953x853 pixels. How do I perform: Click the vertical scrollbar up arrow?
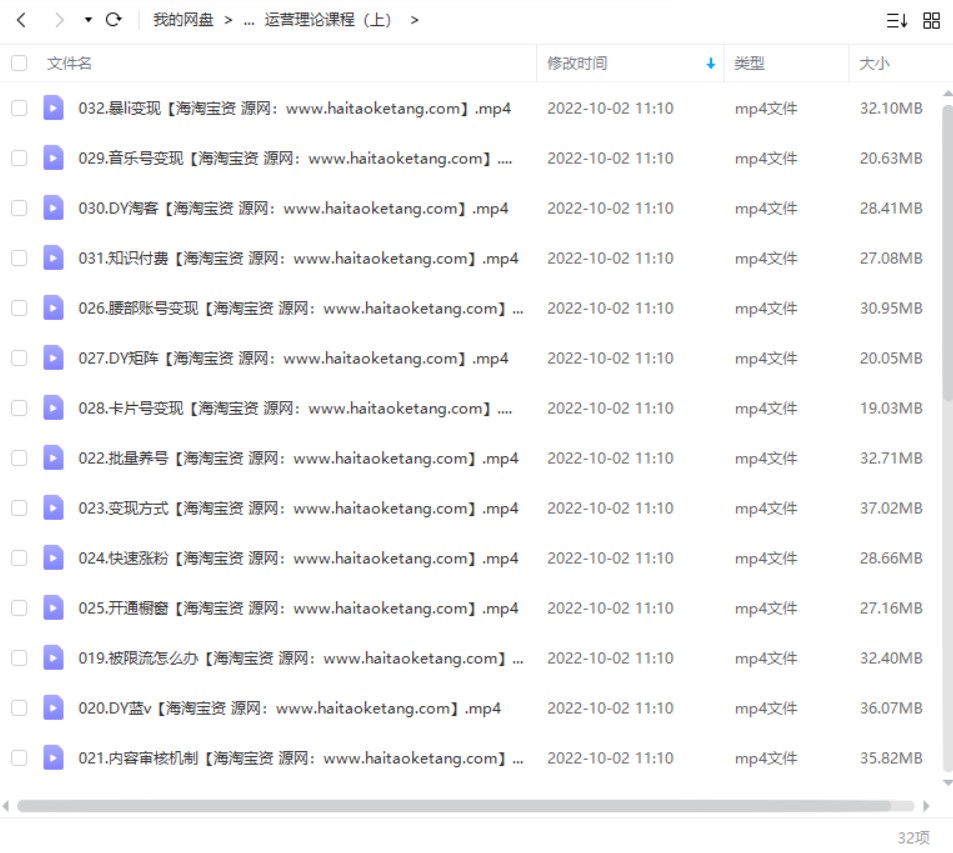coord(948,94)
